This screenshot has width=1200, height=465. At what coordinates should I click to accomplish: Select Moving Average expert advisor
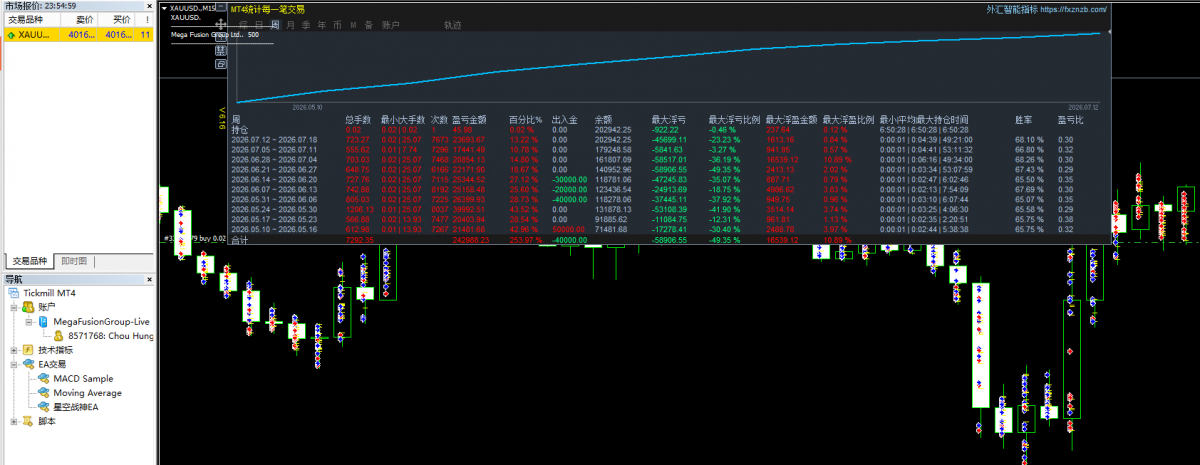pyautogui.click(x=87, y=393)
